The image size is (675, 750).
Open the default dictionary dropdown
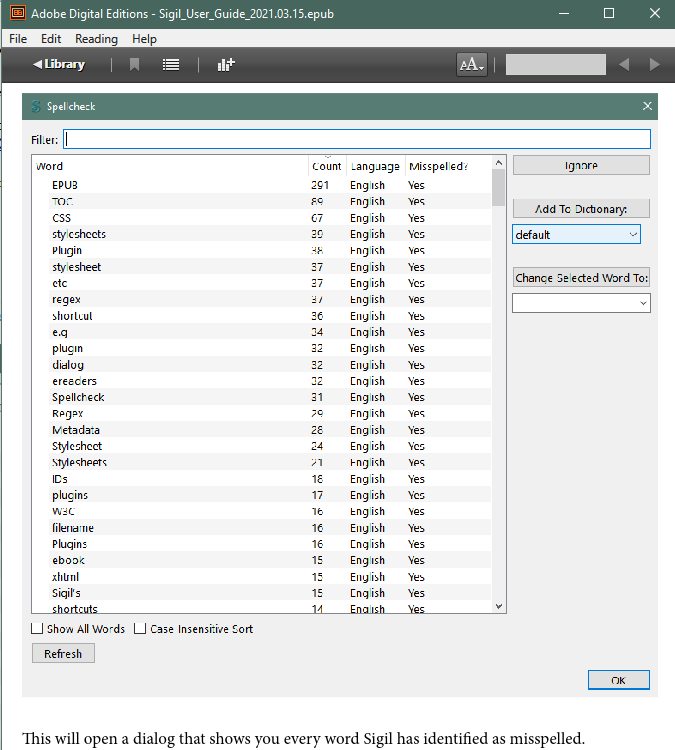tap(576, 234)
